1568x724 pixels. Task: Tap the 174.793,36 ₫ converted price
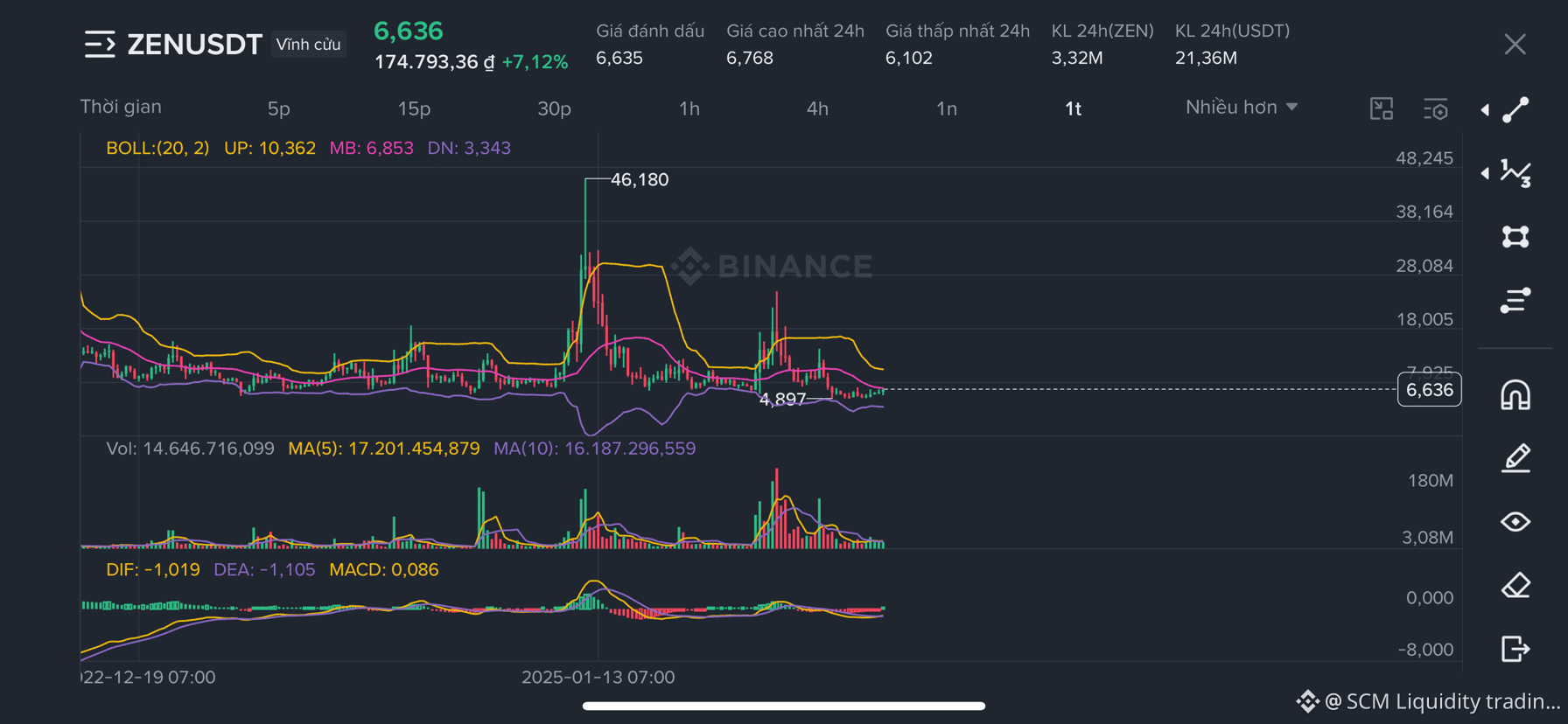coord(434,62)
